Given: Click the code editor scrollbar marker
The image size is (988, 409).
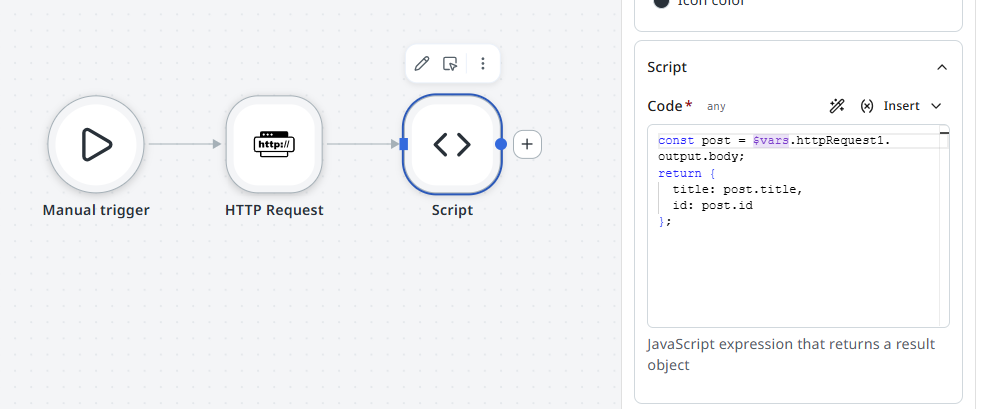Looking at the screenshot, I should click(945, 133).
